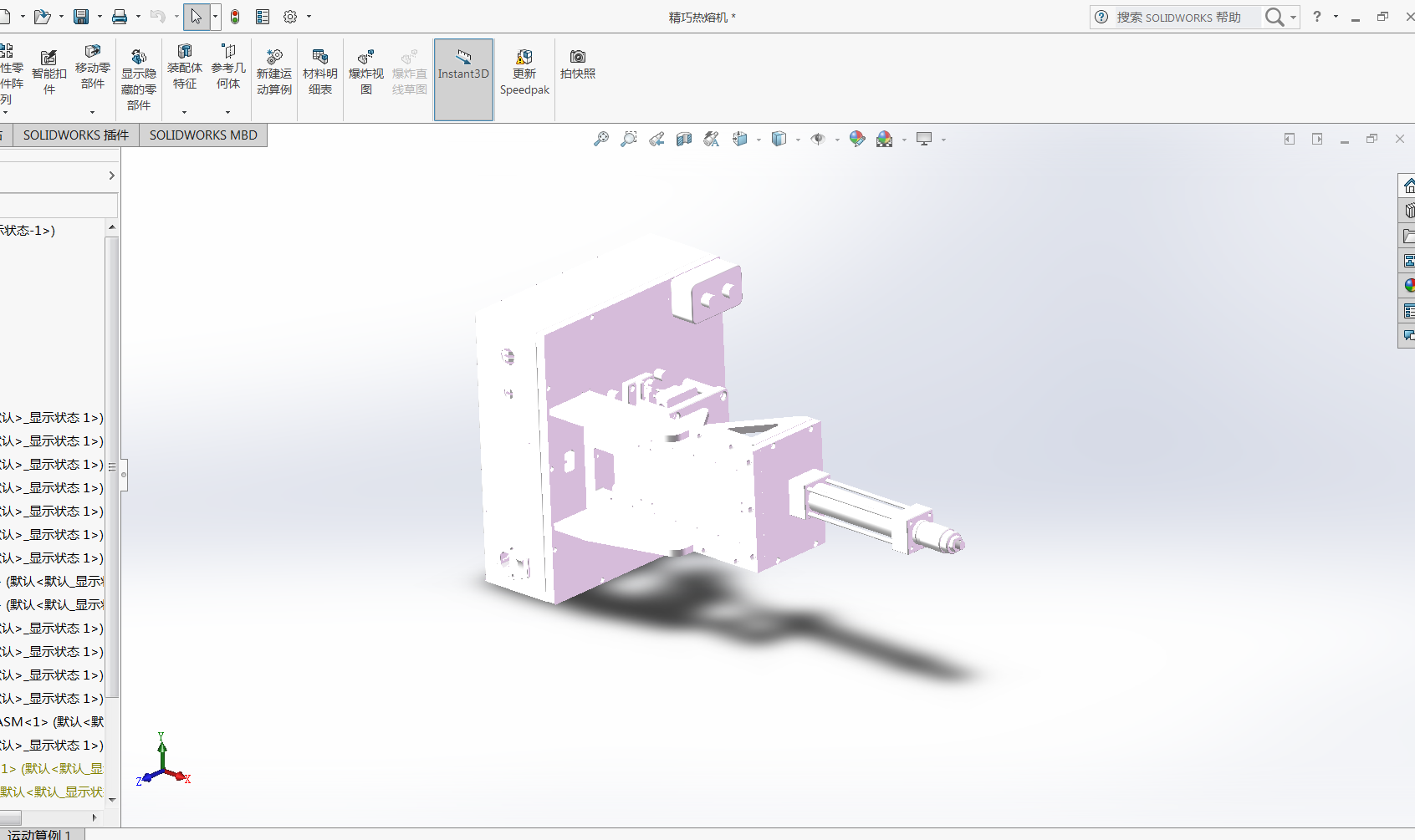Activate the Select arrow cursor tool
Viewport: 1415px width, 840px height.
(197, 17)
